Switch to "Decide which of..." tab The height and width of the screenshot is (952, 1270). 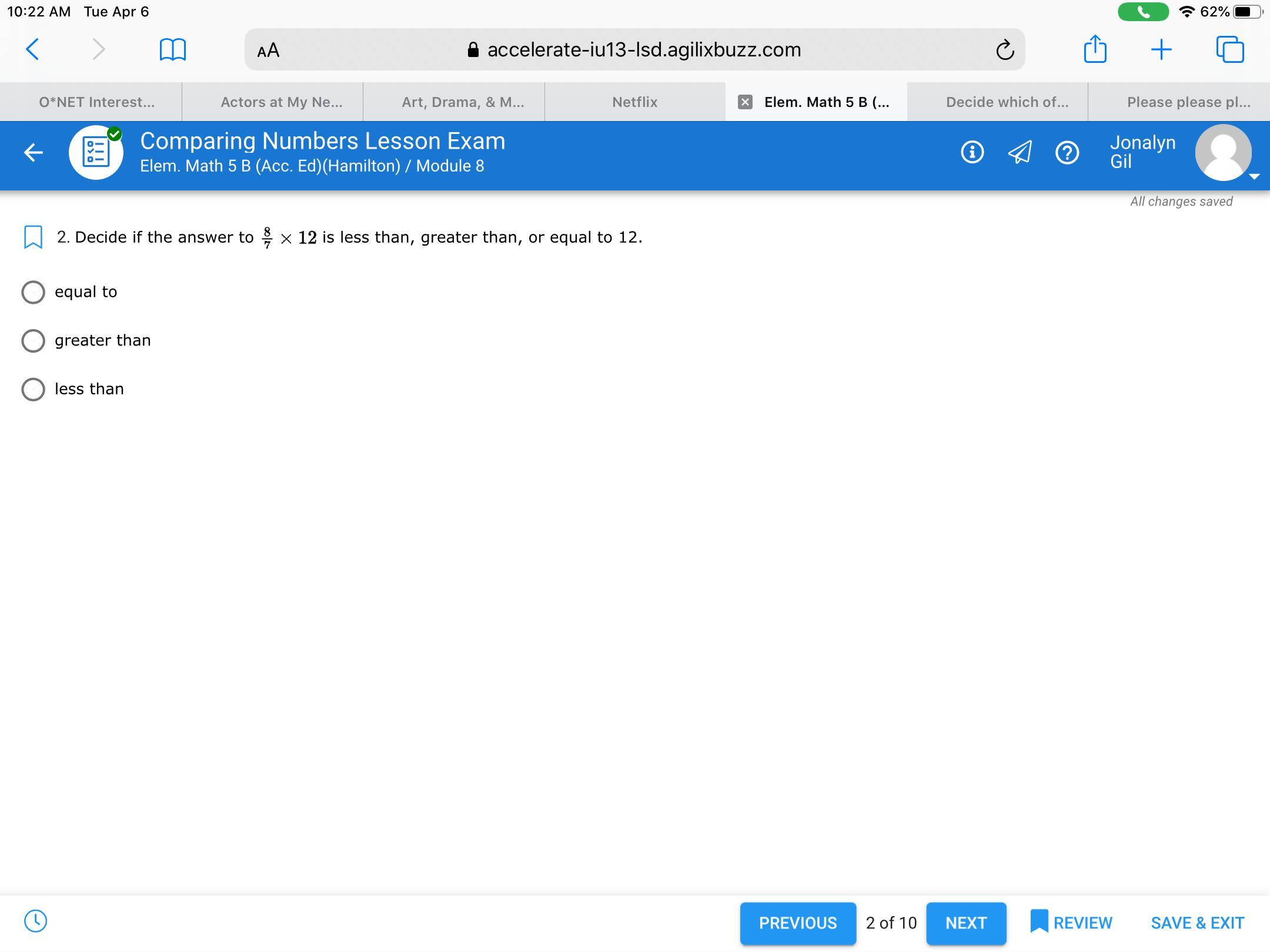pyautogui.click(x=1006, y=102)
